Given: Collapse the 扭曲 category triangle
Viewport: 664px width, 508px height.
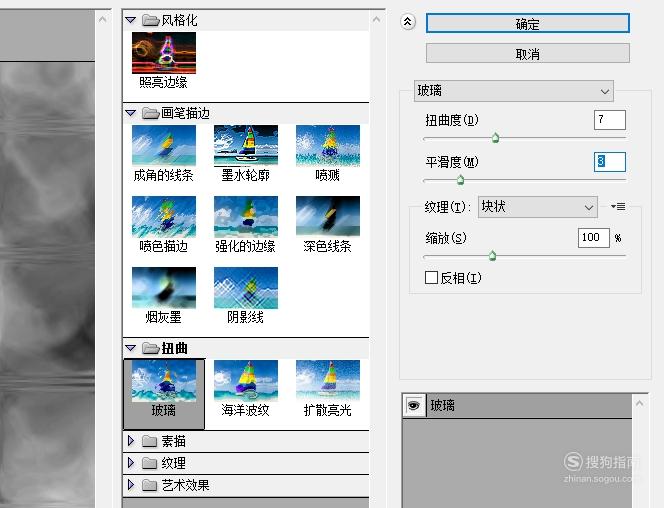Looking at the screenshot, I should click(x=130, y=348).
